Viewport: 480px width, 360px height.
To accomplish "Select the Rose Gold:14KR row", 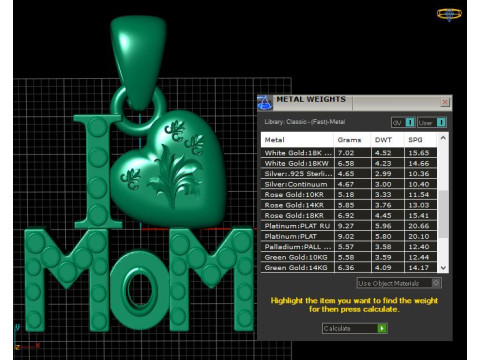I will pyautogui.click(x=349, y=205).
